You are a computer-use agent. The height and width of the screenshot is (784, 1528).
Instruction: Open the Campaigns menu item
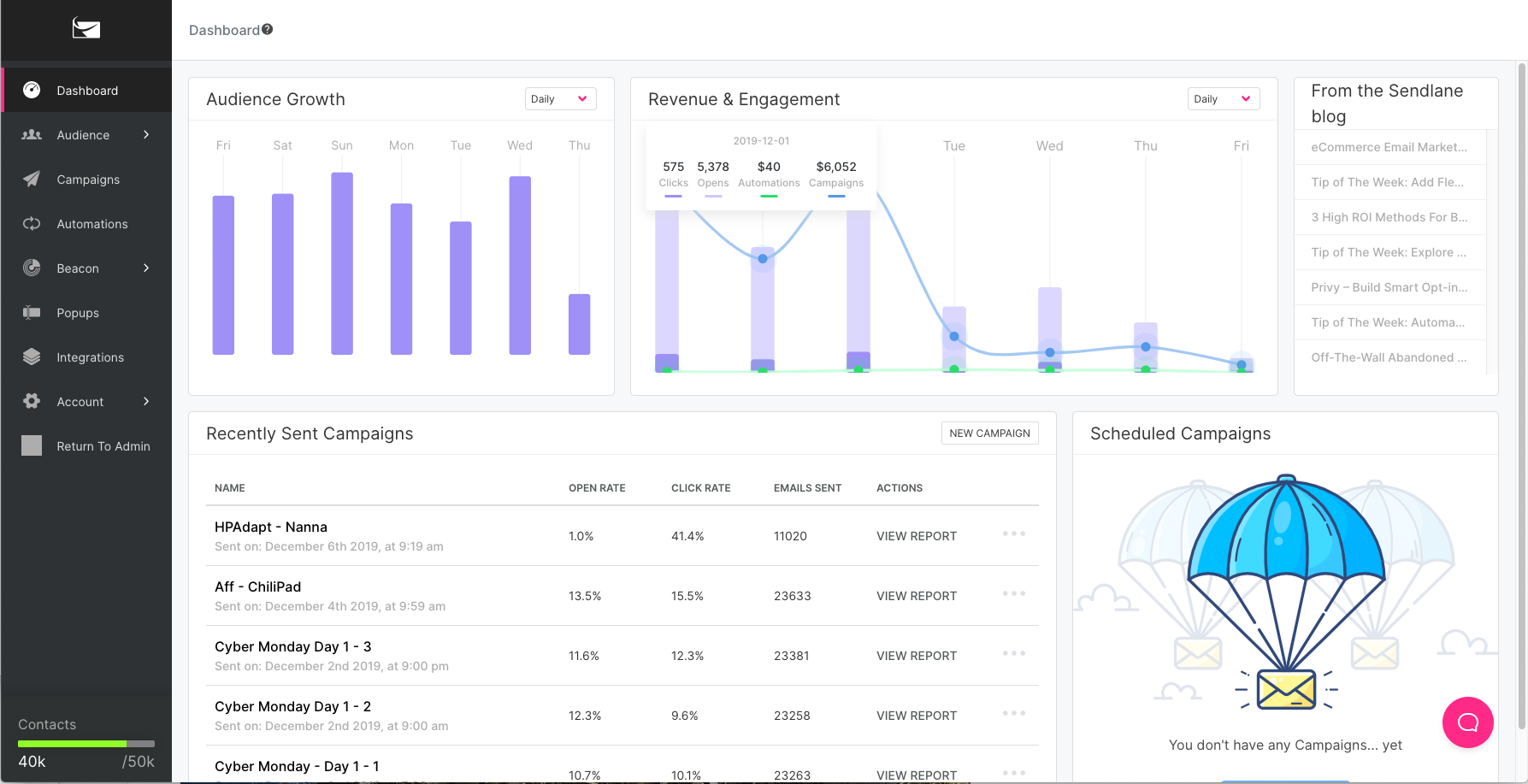click(x=86, y=179)
